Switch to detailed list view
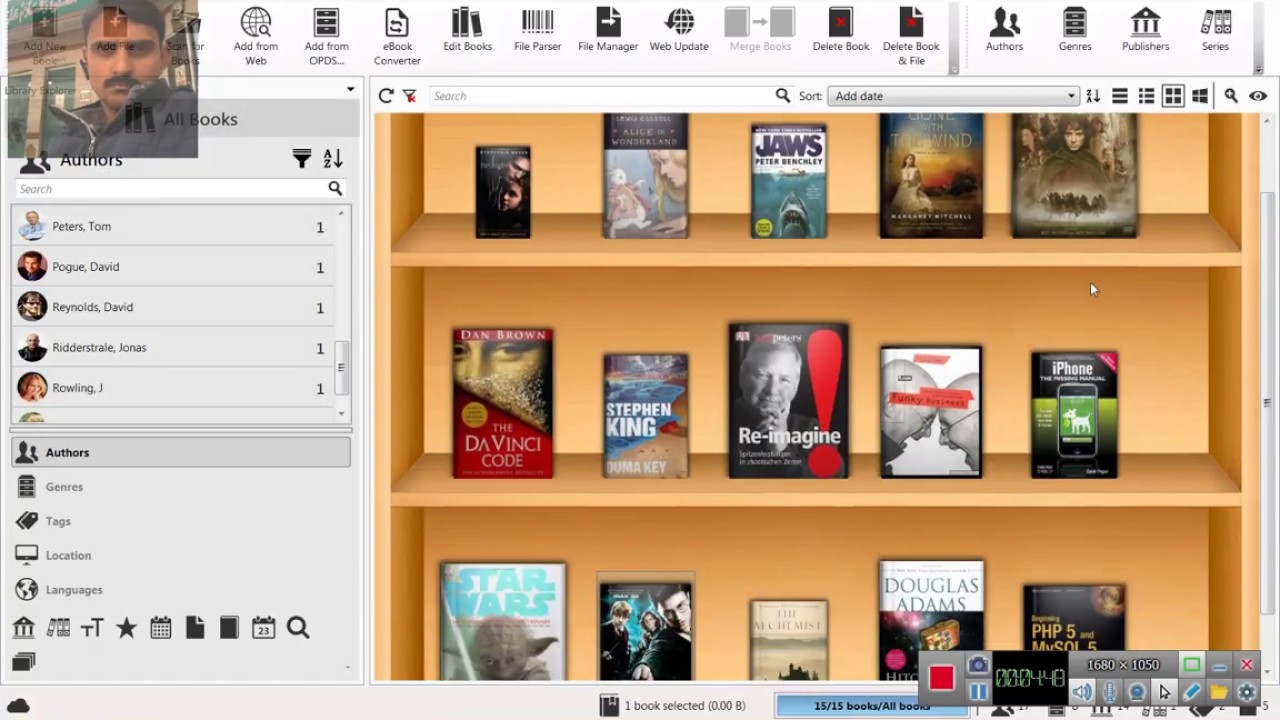This screenshot has width=1280, height=720. click(1146, 96)
